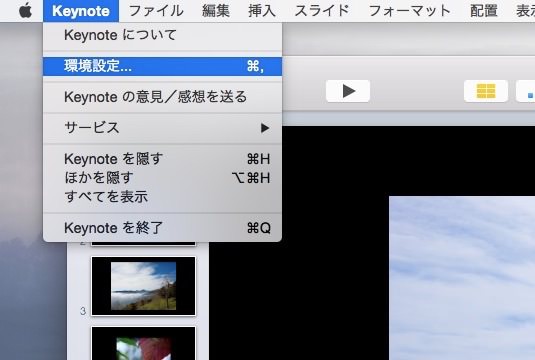
Task: Open the Apple menu
Action: [25, 11]
